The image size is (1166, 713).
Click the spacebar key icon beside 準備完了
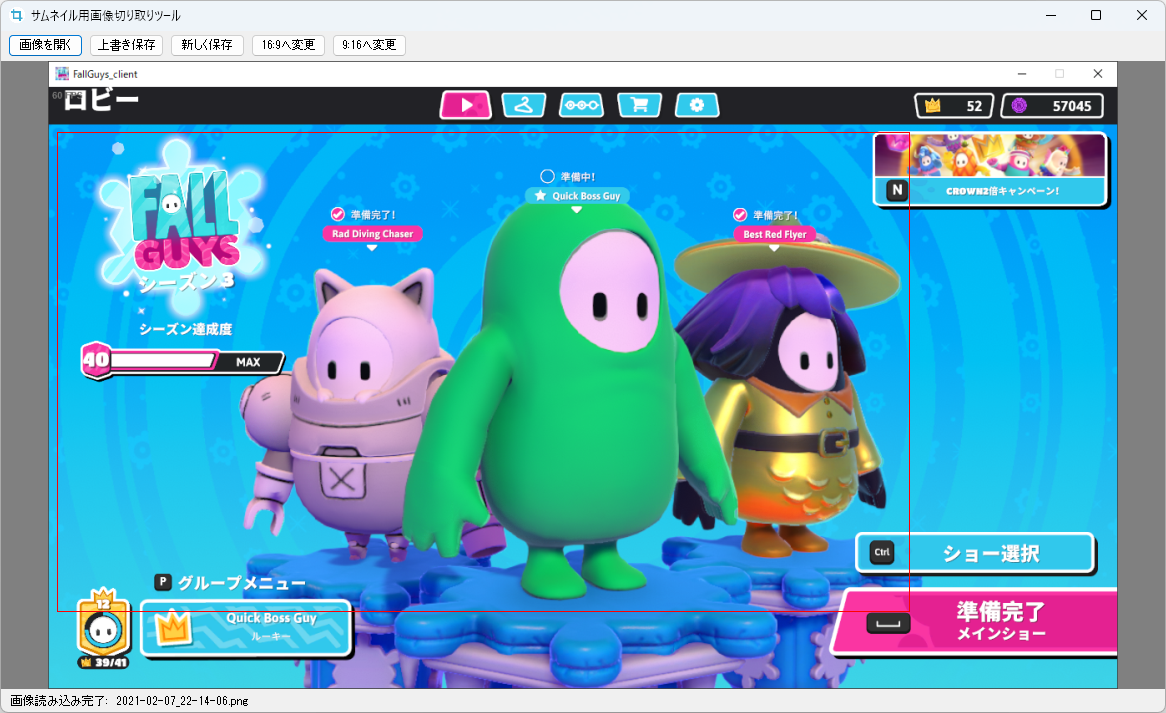tap(888, 623)
